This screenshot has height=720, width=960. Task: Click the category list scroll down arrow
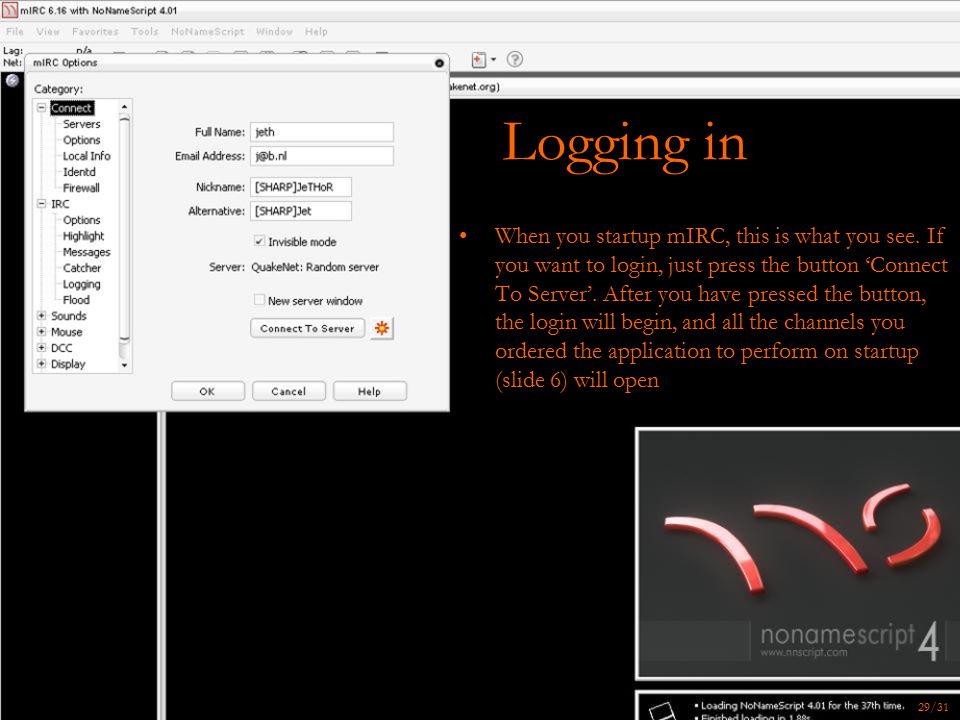click(124, 365)
